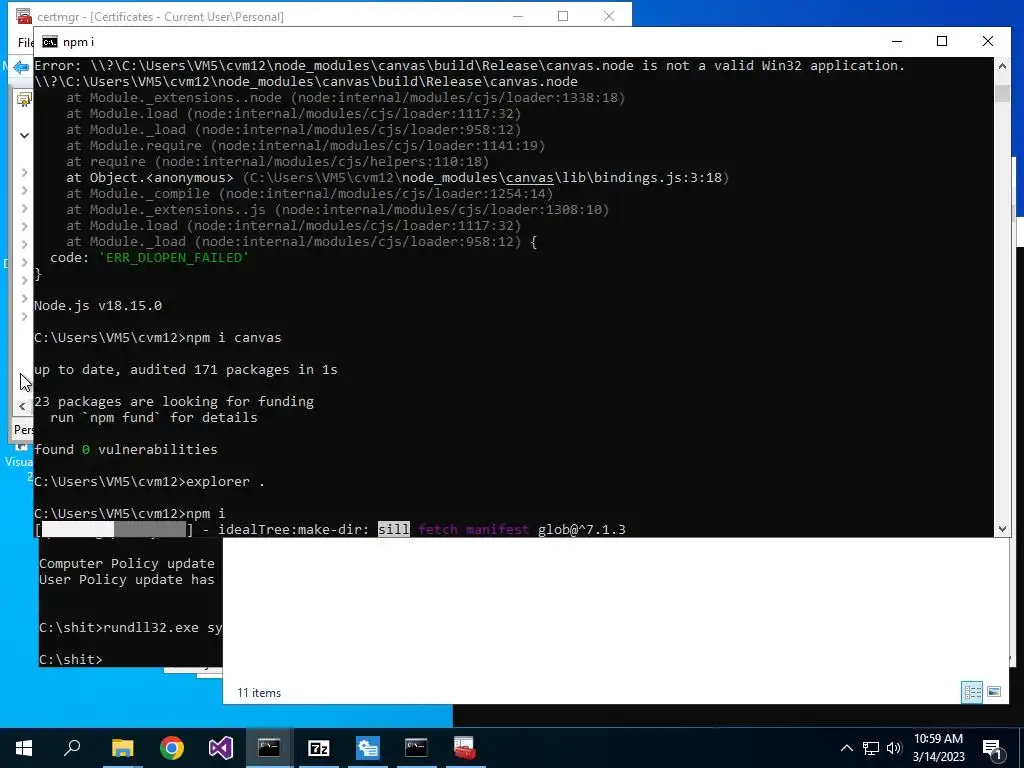Click scroll up arrow in npm window

click(1002, 66)
